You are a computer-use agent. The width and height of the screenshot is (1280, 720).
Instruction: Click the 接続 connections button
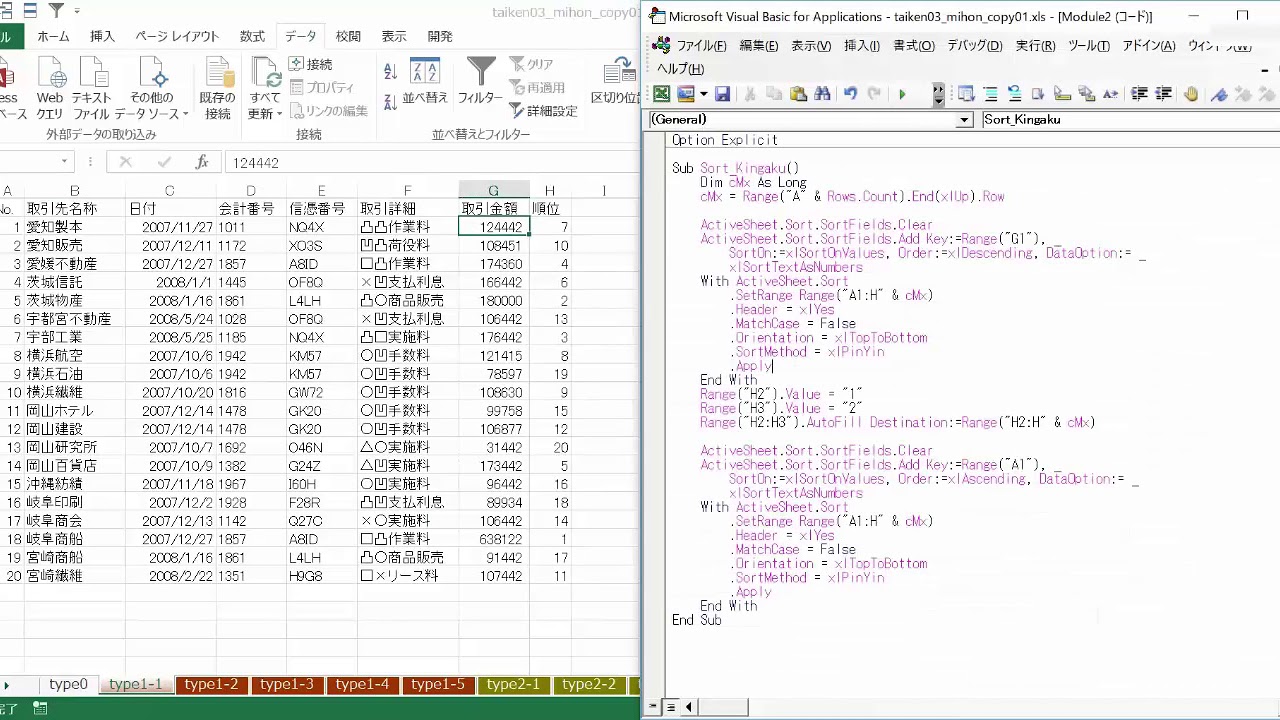311,64
